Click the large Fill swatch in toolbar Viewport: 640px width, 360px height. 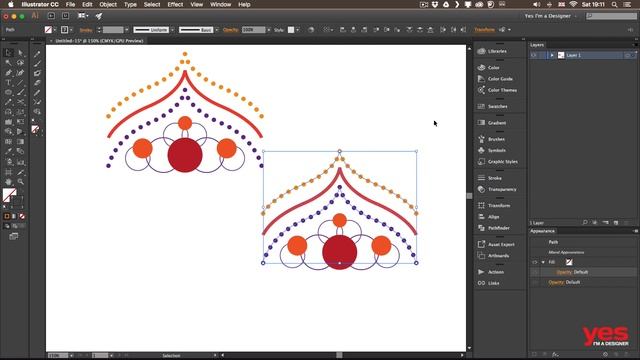click(x=9, y=195)
